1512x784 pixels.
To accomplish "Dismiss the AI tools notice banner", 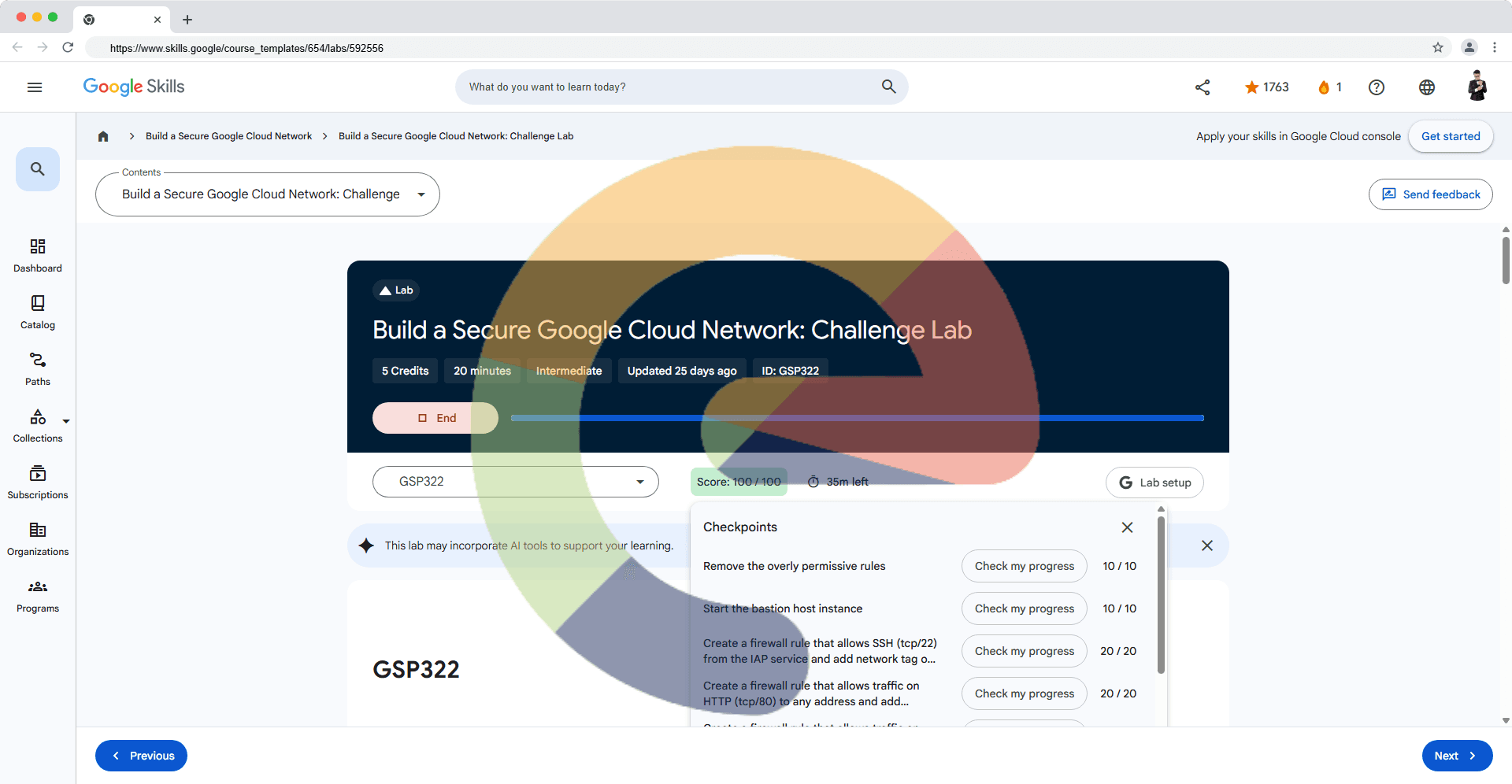I will (1207, 545).
